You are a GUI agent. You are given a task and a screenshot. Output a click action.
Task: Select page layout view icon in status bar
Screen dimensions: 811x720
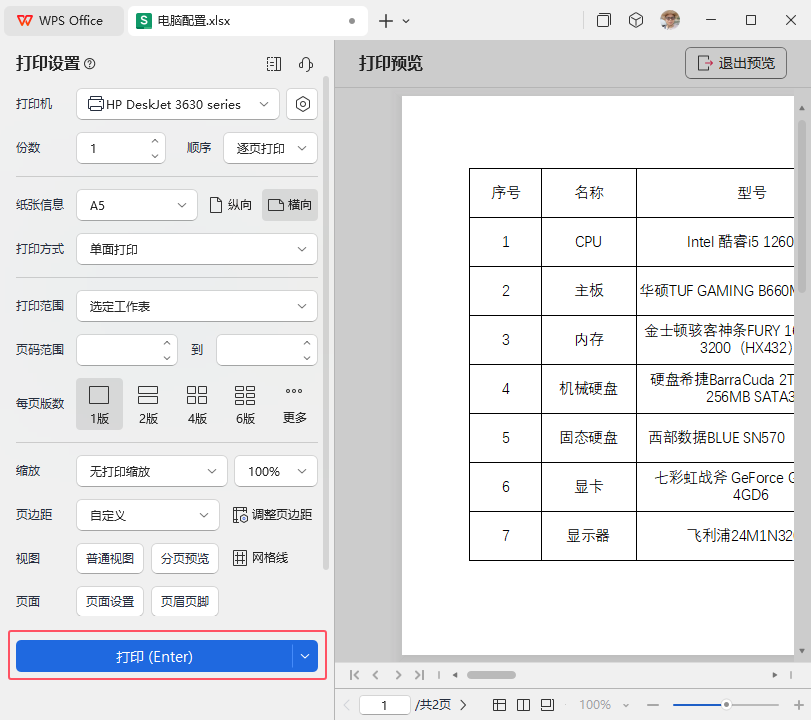(547, 704)
